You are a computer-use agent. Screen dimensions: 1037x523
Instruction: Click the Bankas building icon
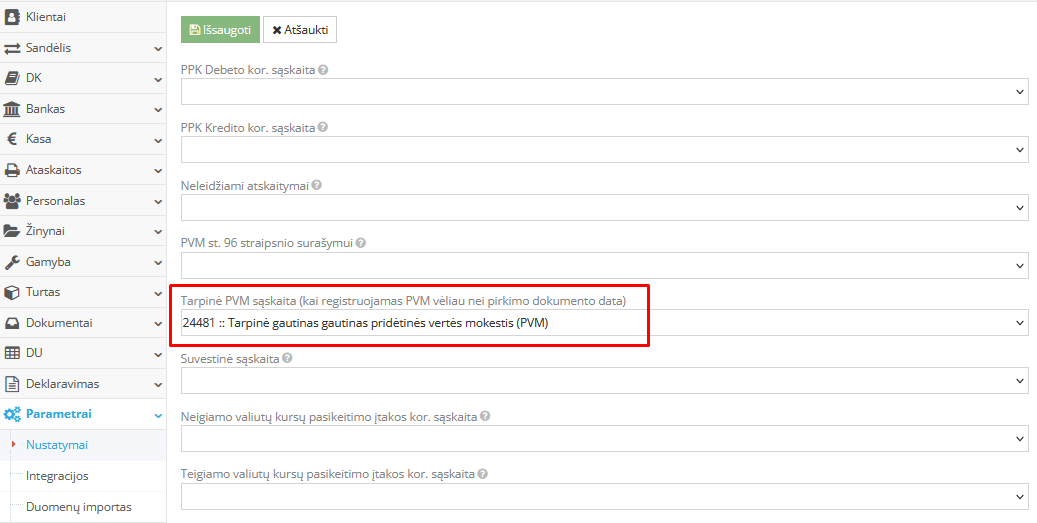13,109
